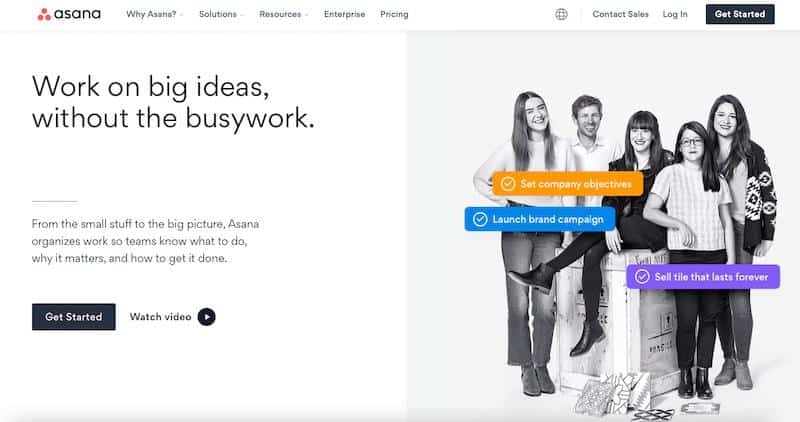Click the play icon beside Watch video

pyautogui.click(x=207, y=317)
